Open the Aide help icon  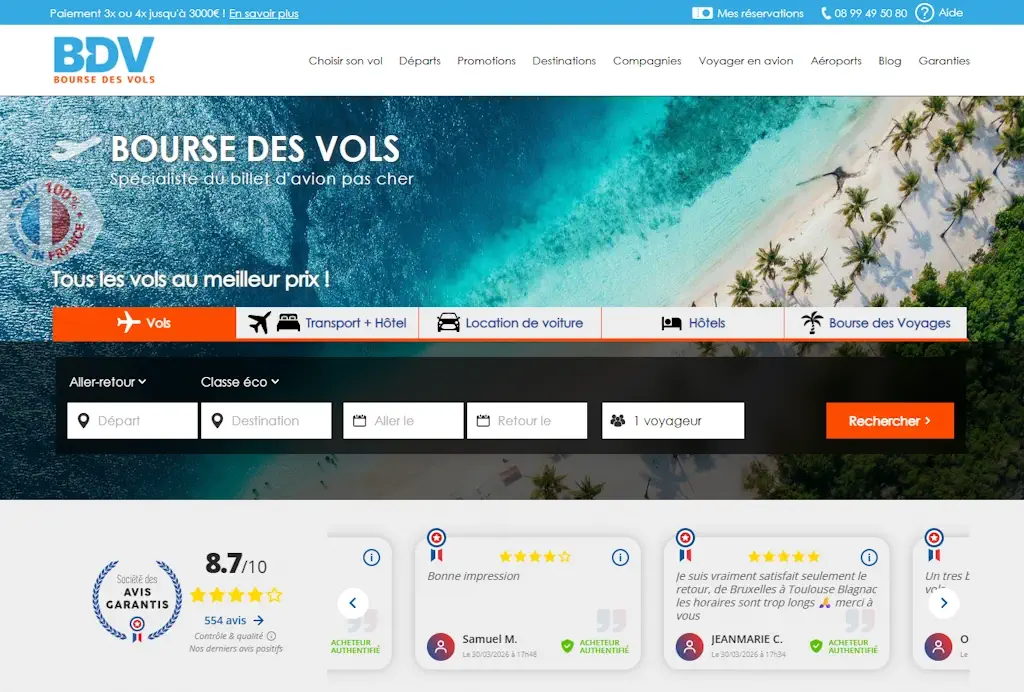[924, 13]
